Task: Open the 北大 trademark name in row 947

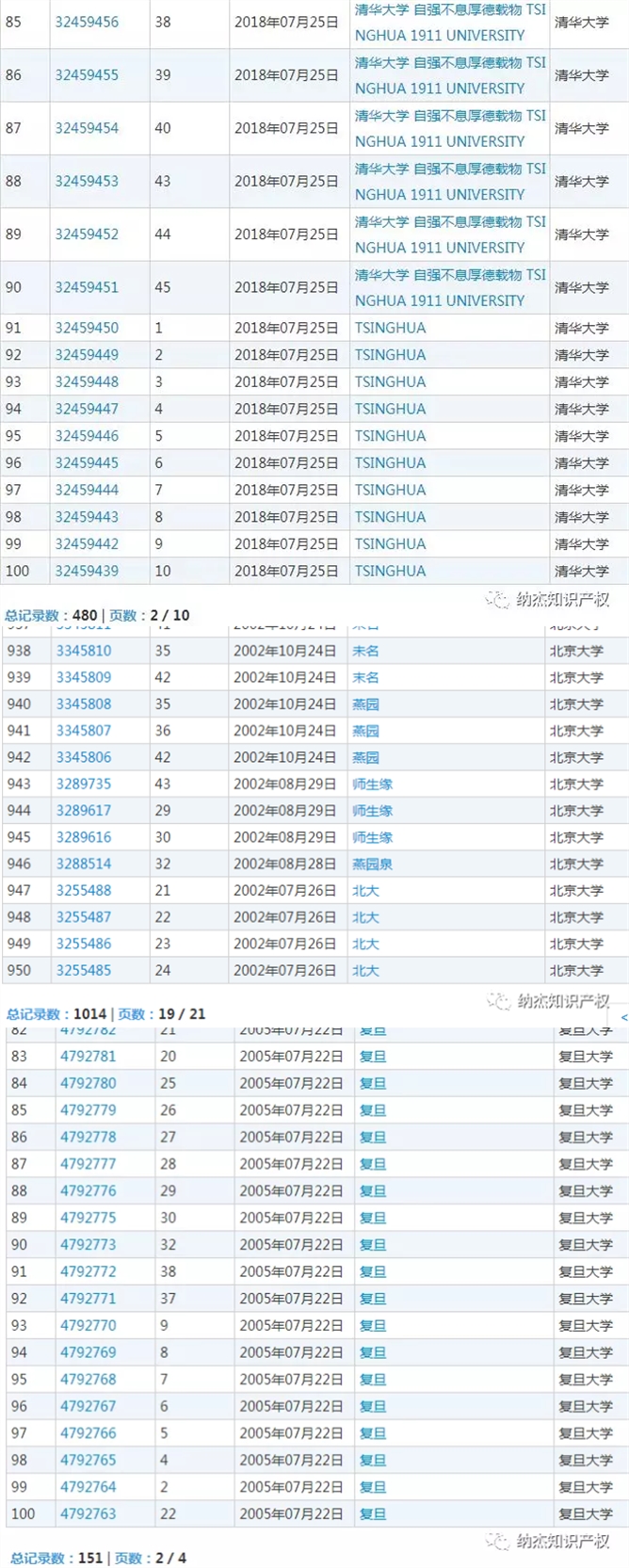Action: [x=365, y=891]
